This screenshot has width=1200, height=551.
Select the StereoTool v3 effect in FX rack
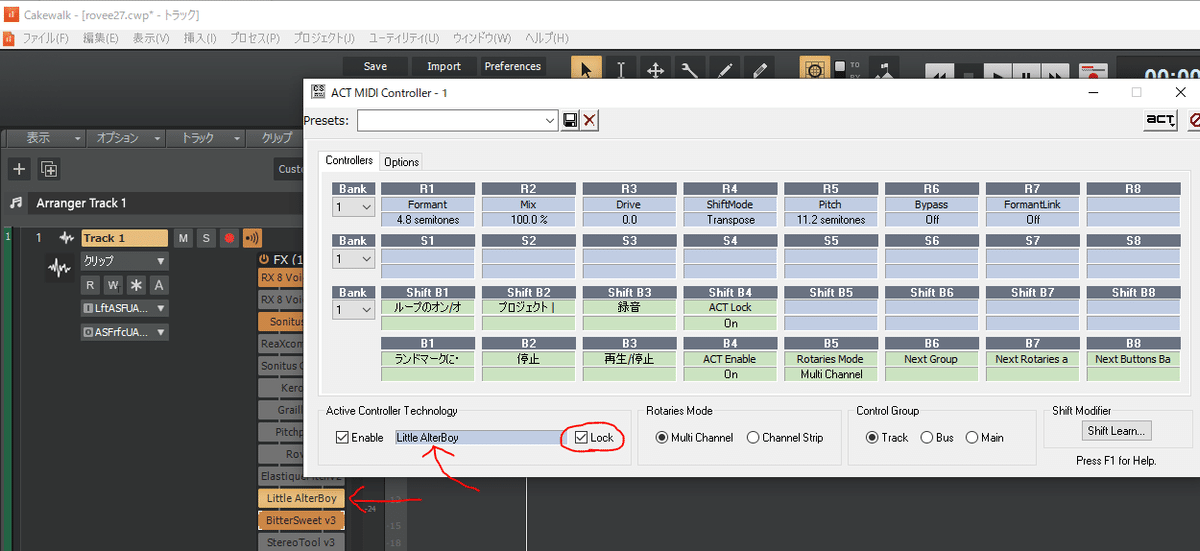click(302, 542)
